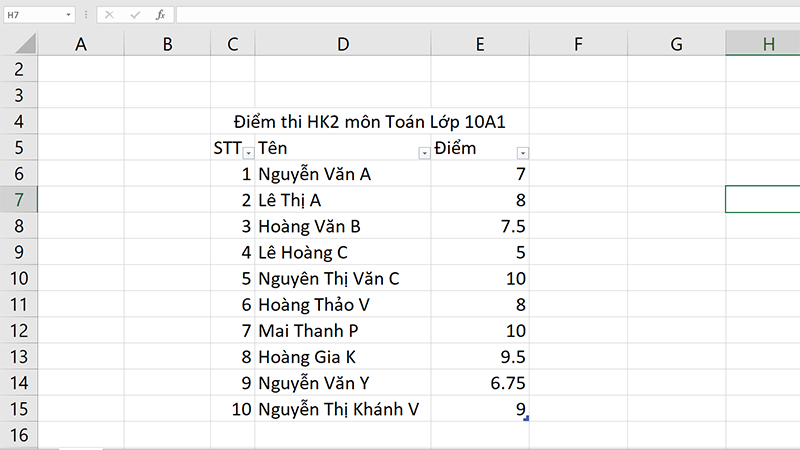Viewport: 800px width, 450px height.
Task: Click the Insert Function fx icon
Action: tap(158, 15)
